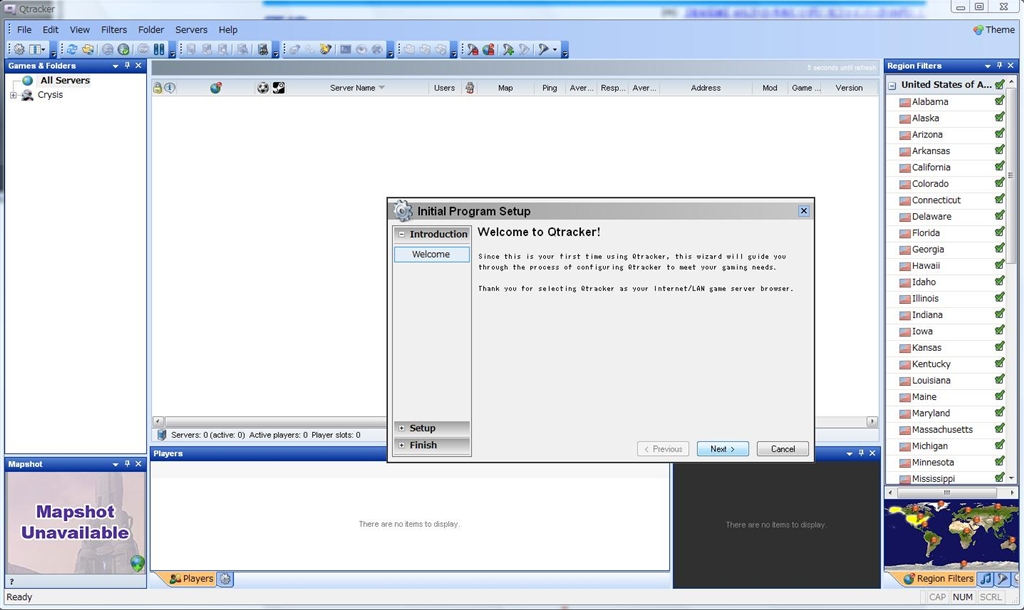Screen dimensions: 1024x610
Task: Click the Steam column header icon
Action: coord(279,88)
